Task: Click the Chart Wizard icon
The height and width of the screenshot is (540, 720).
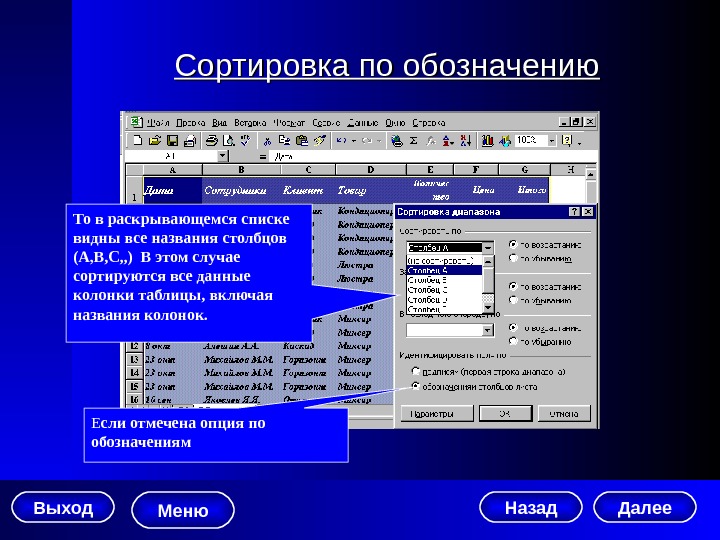Action: pyautogui.click(x=487, y=141)
